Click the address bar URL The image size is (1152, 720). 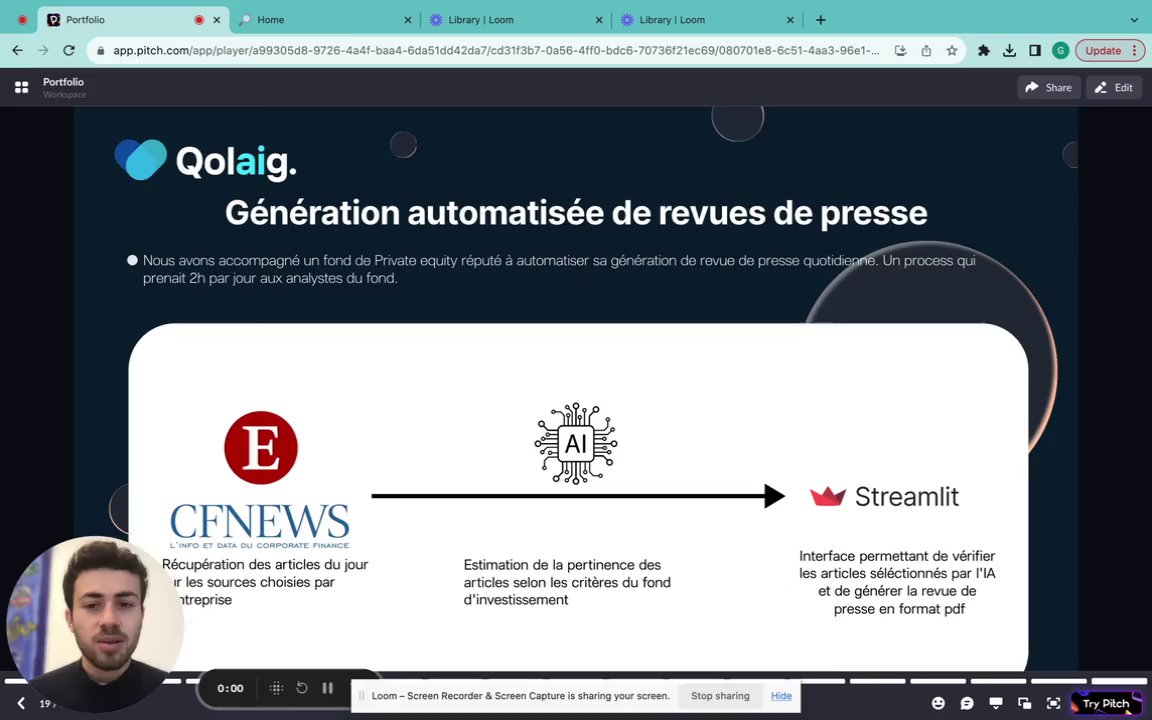click(496, 51)
